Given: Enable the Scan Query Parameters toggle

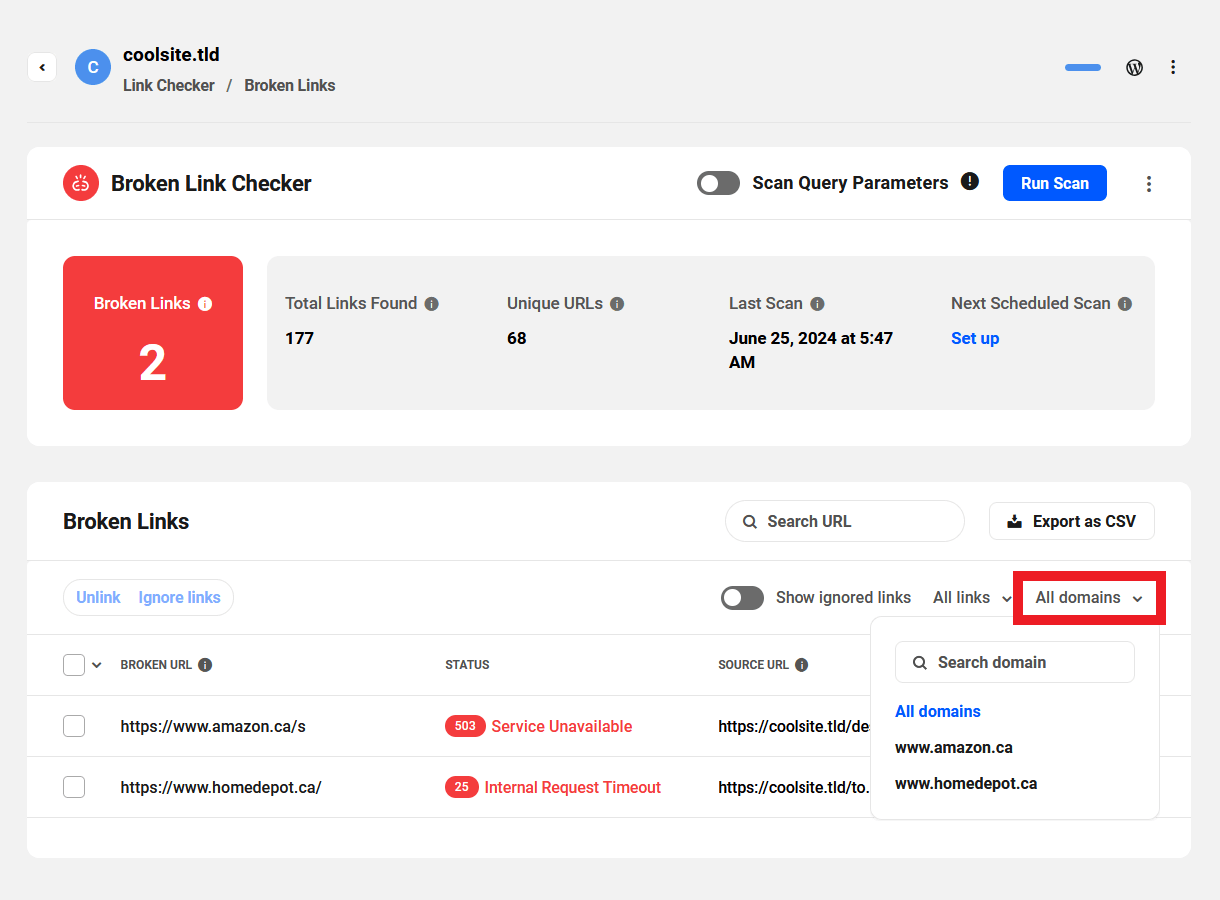Looking at the screenshot, I should (x=718, y=183).
